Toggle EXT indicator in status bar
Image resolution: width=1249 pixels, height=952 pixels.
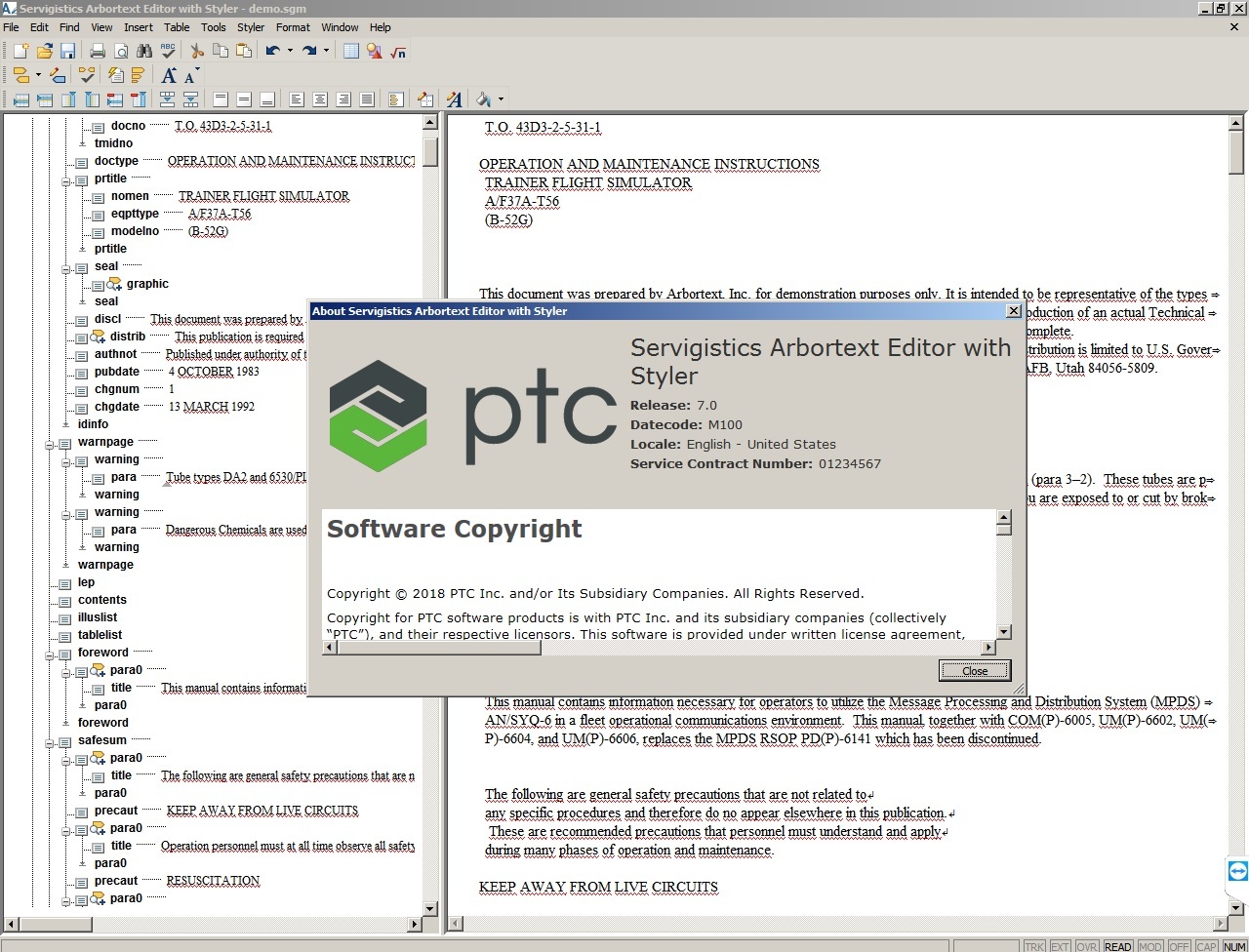[1060, 946]
